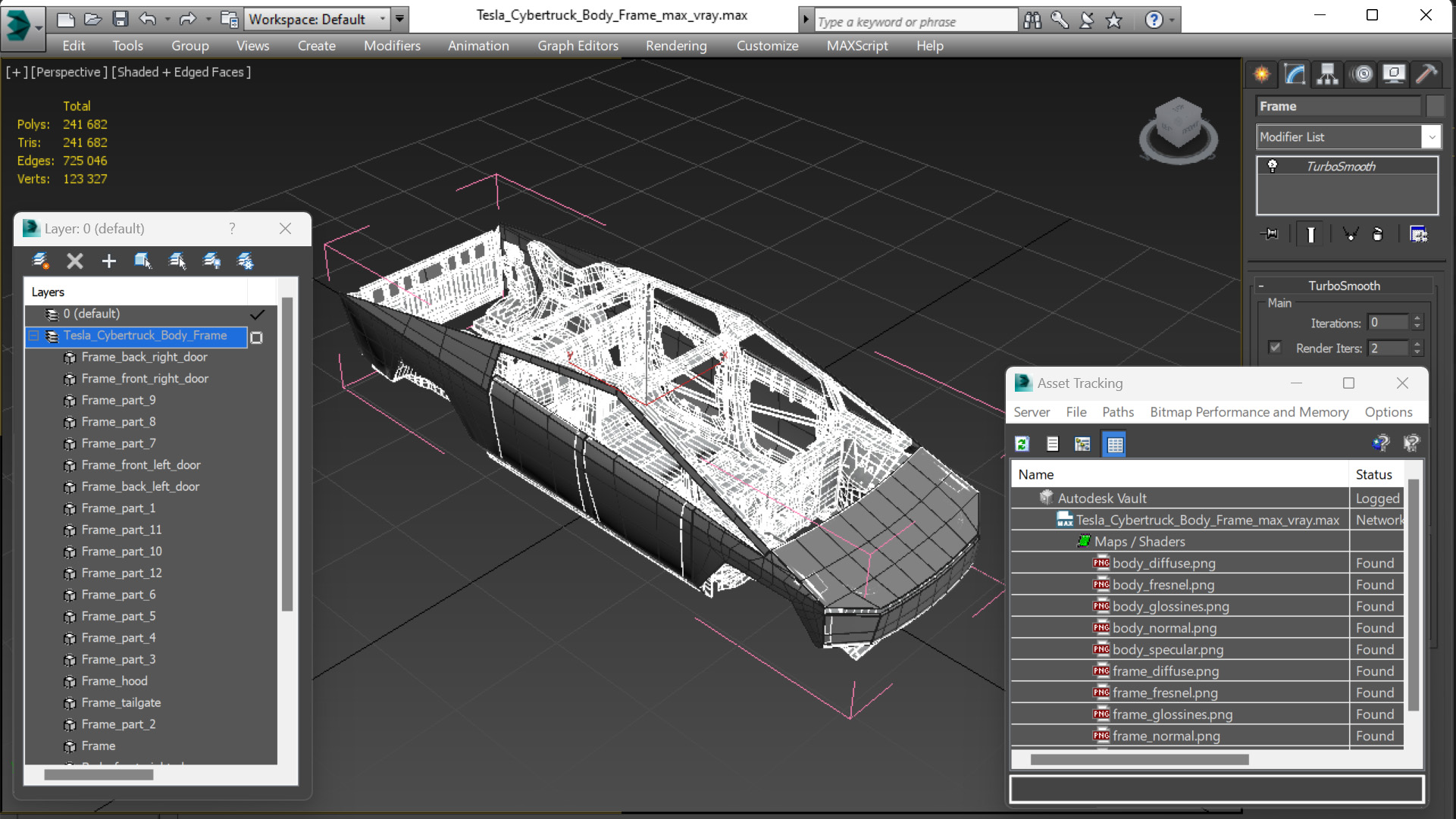Click the Open File folder icon
This screenshot has width=1456, height=819.
click(x=92, y=19)
